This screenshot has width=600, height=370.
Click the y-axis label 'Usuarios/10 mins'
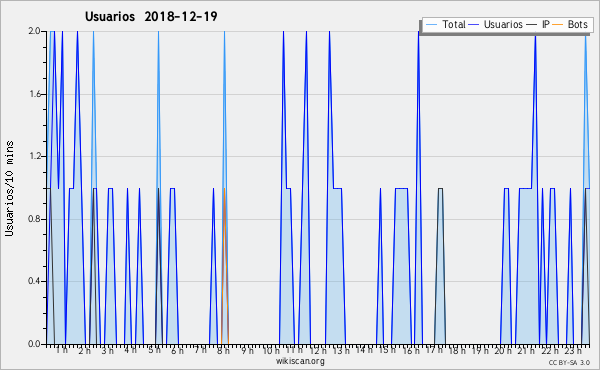(9, 189)
